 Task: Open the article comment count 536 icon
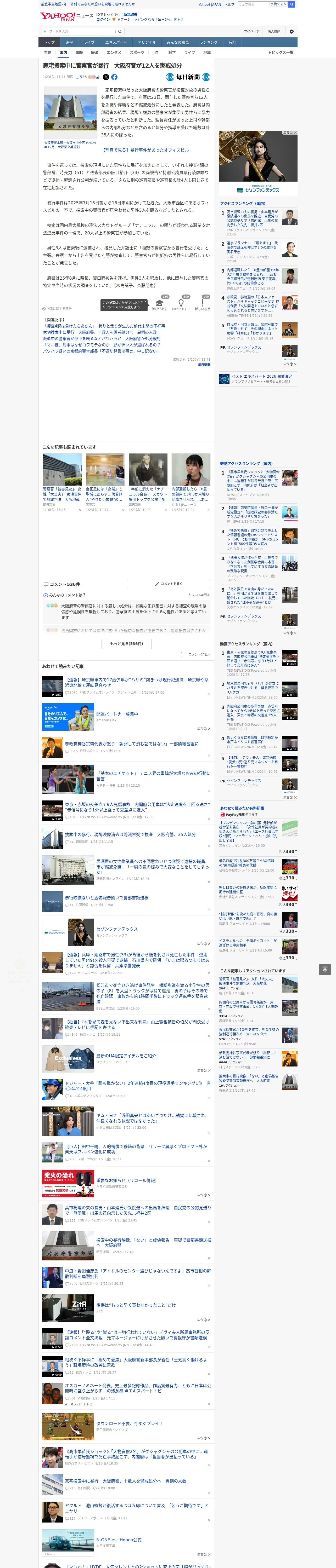point(81,77)
